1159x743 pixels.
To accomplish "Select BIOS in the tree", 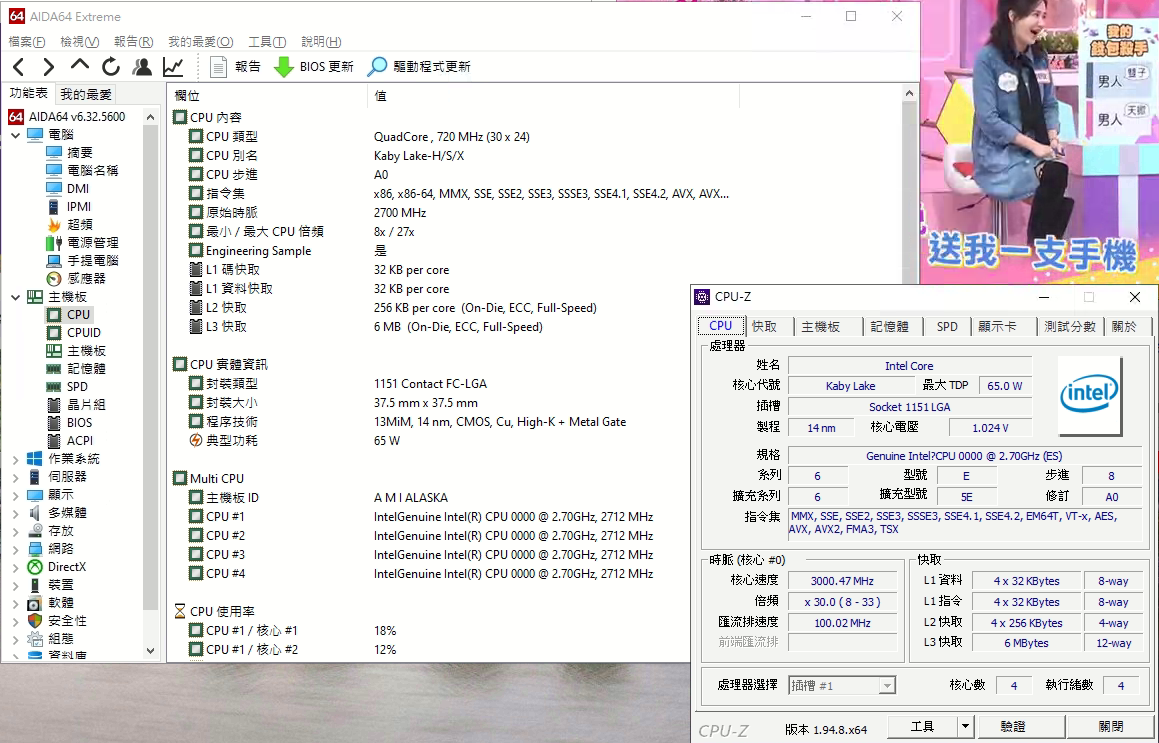I will [79, 423].
